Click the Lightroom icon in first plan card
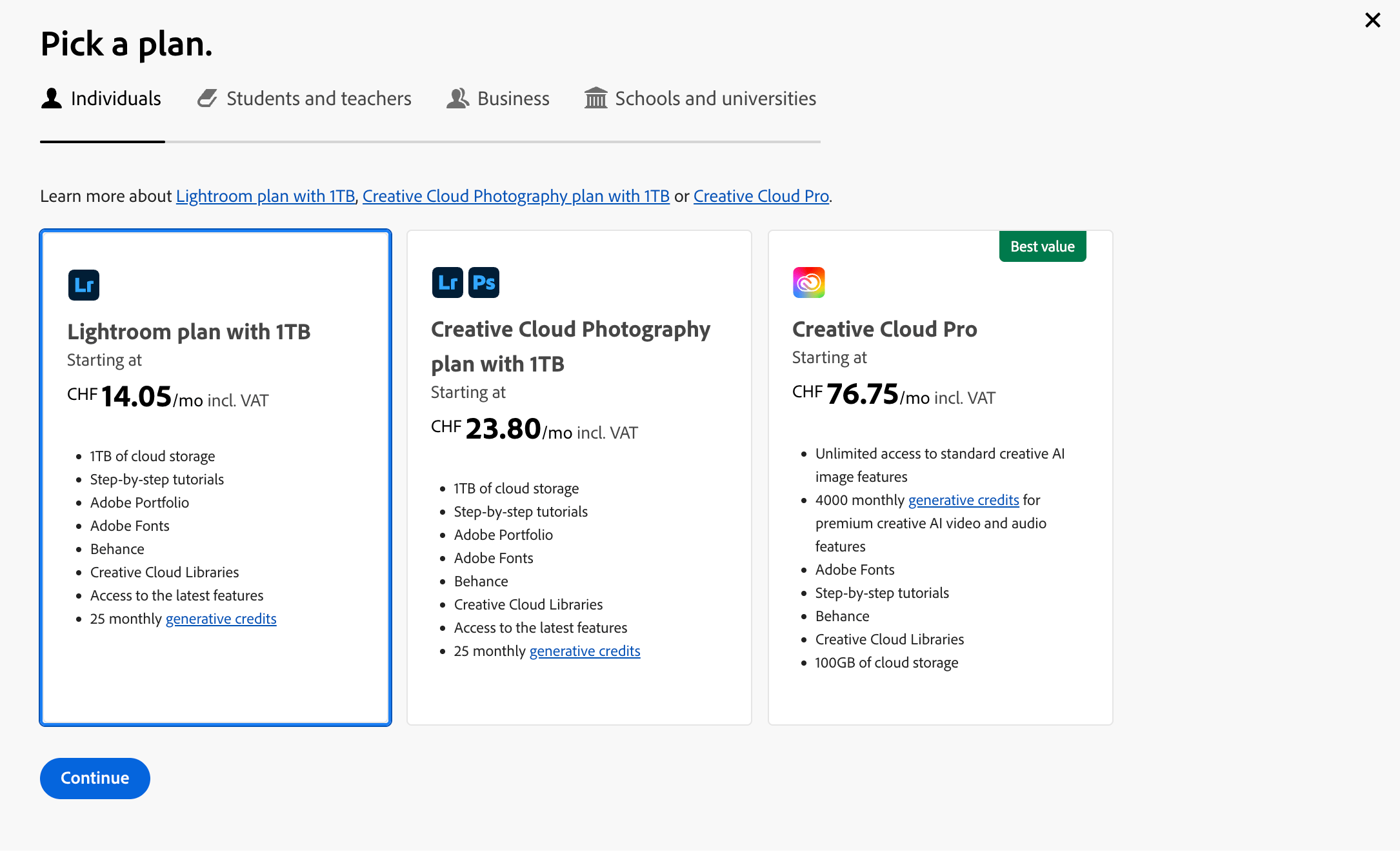The height and width of the screenshot is (854, 1400). (x=84, y=285)
